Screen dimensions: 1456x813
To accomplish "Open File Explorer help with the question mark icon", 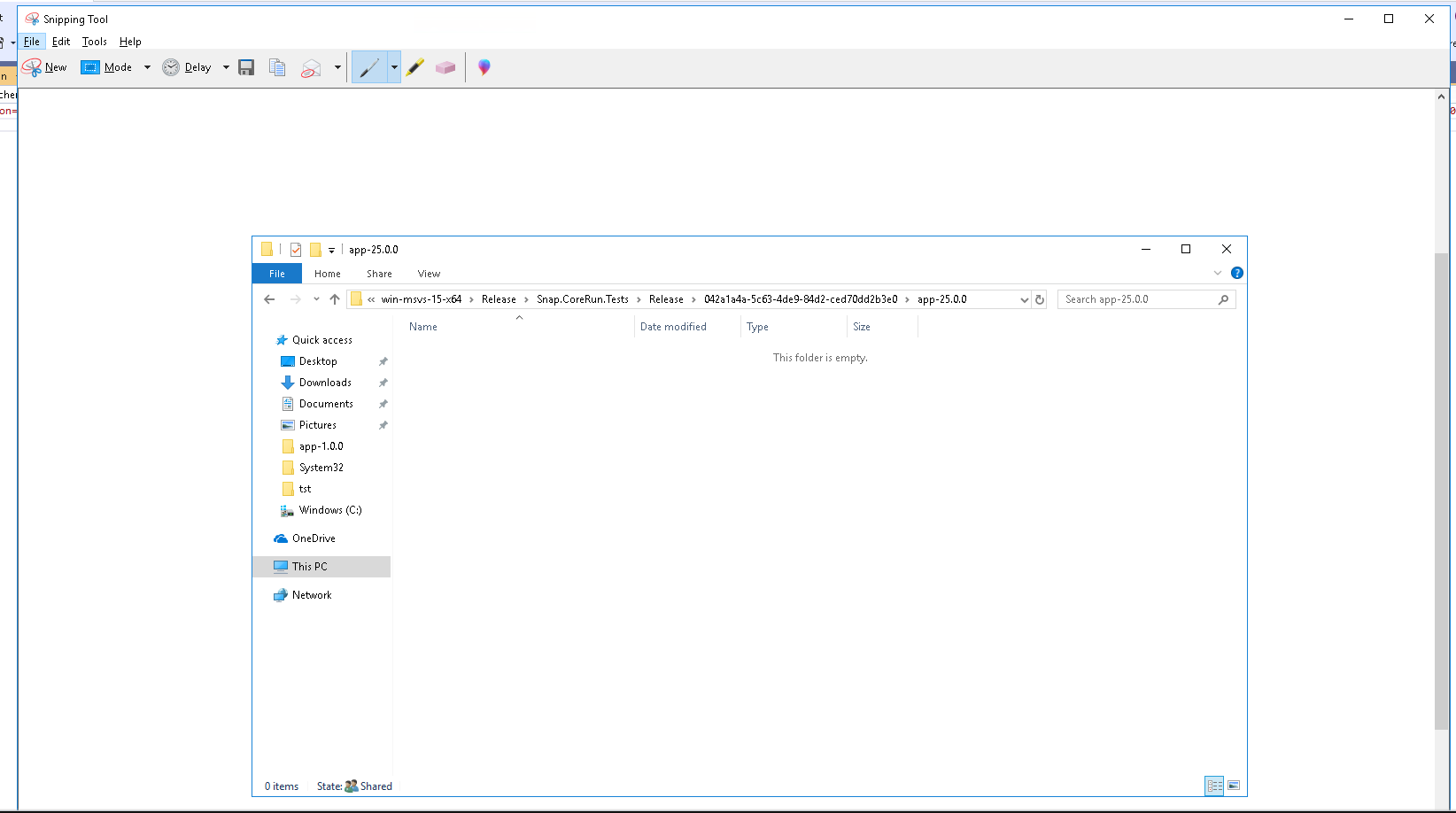I will point(1237,273).
